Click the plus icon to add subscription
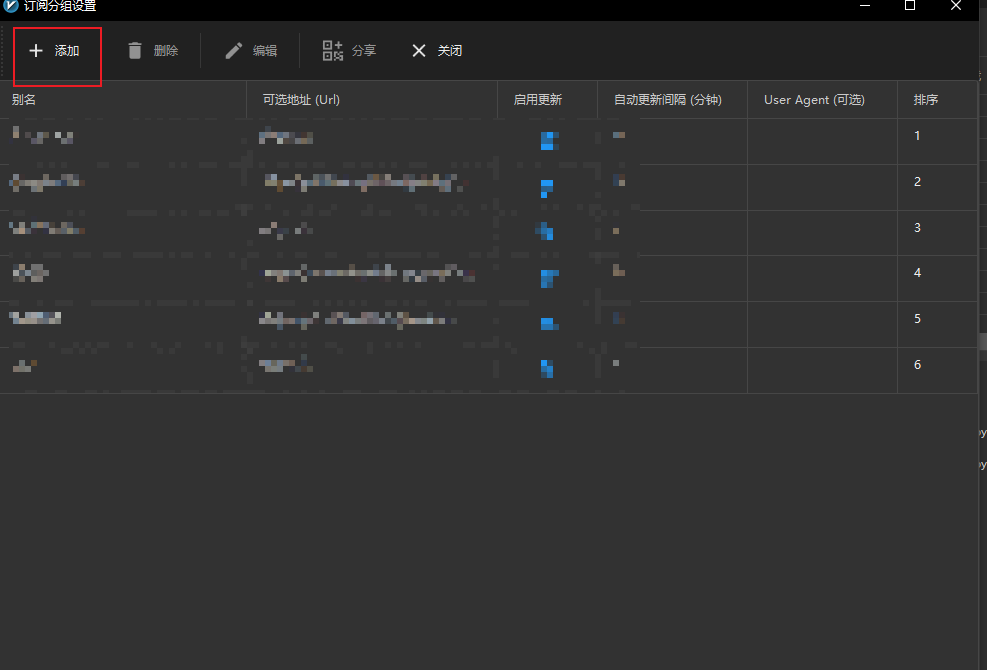Image resolution: width=987 pixels, height=670 pixels. [x=36, y=51]
